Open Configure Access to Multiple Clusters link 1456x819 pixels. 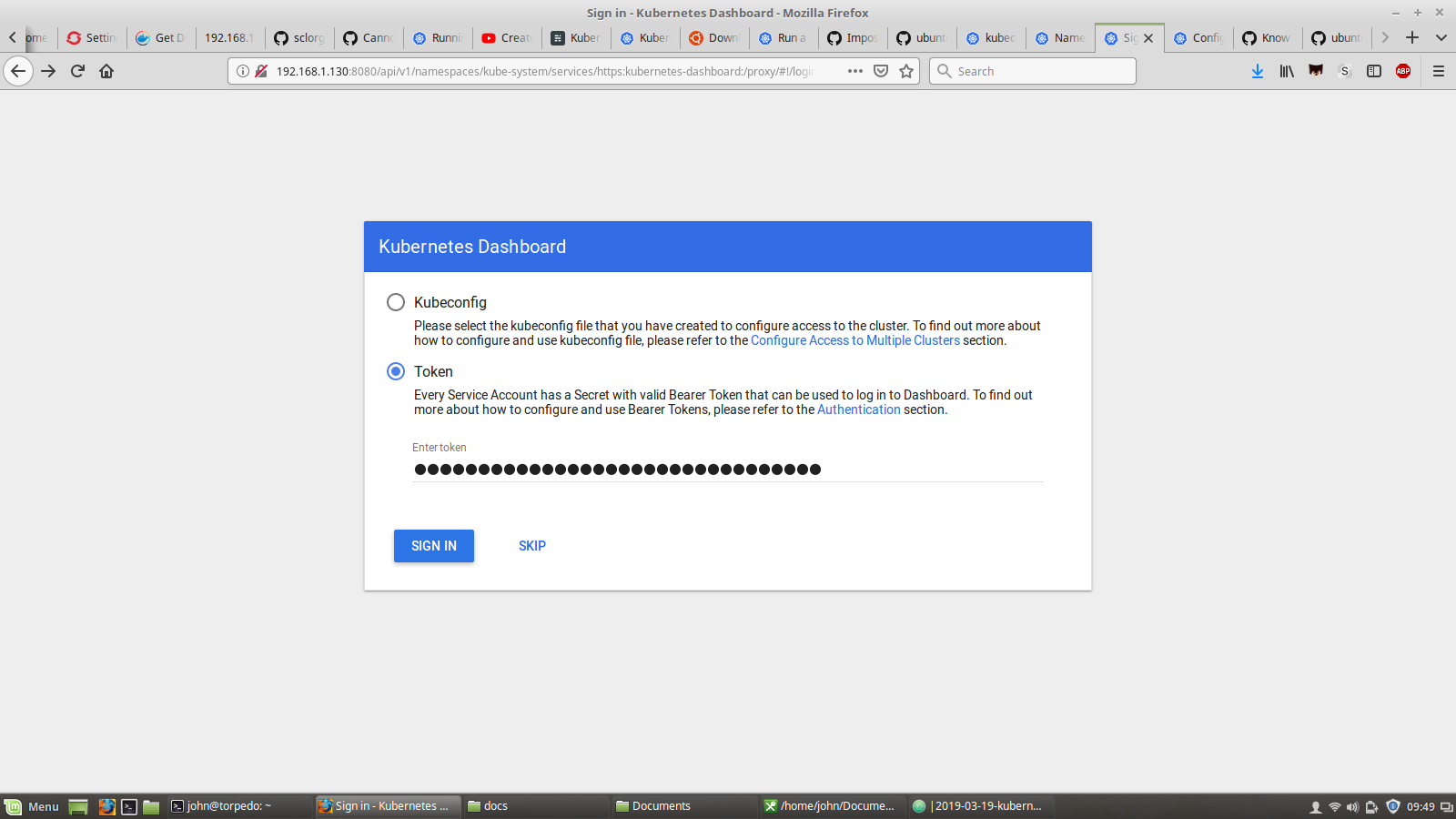855,340
